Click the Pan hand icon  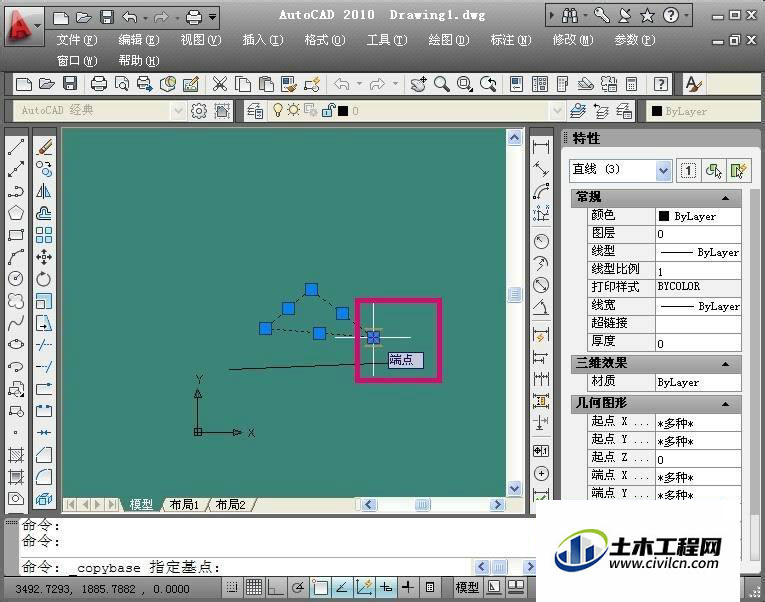(418, 84)
